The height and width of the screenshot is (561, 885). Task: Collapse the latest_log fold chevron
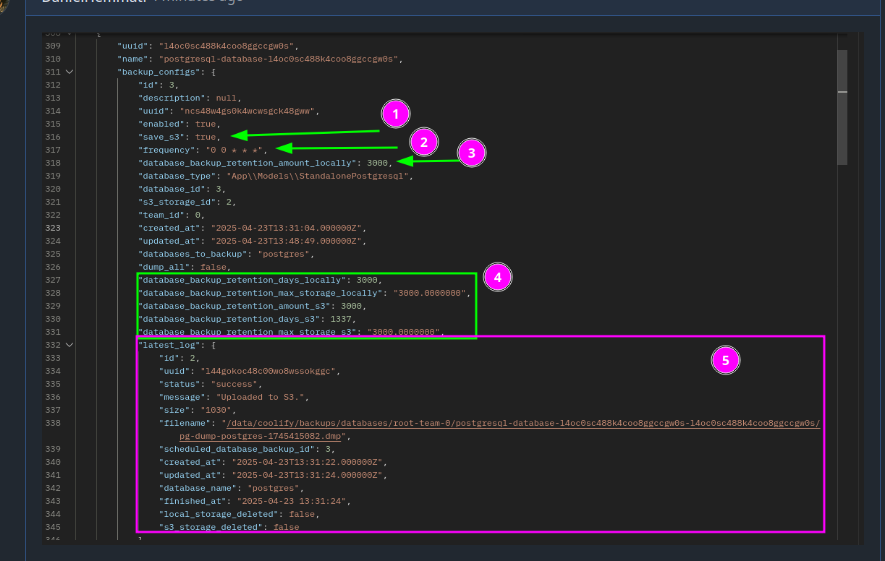69,345
